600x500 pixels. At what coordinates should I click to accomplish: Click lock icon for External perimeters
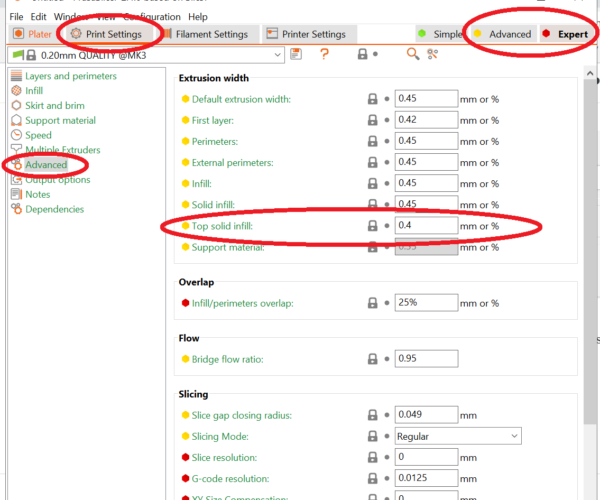point(372,162)
